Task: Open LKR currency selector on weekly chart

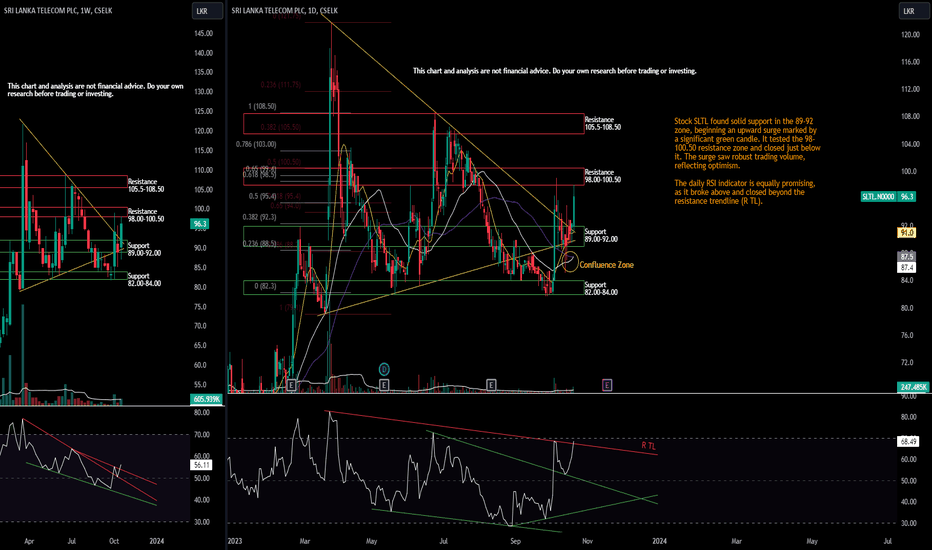Action: pos(207,11)
